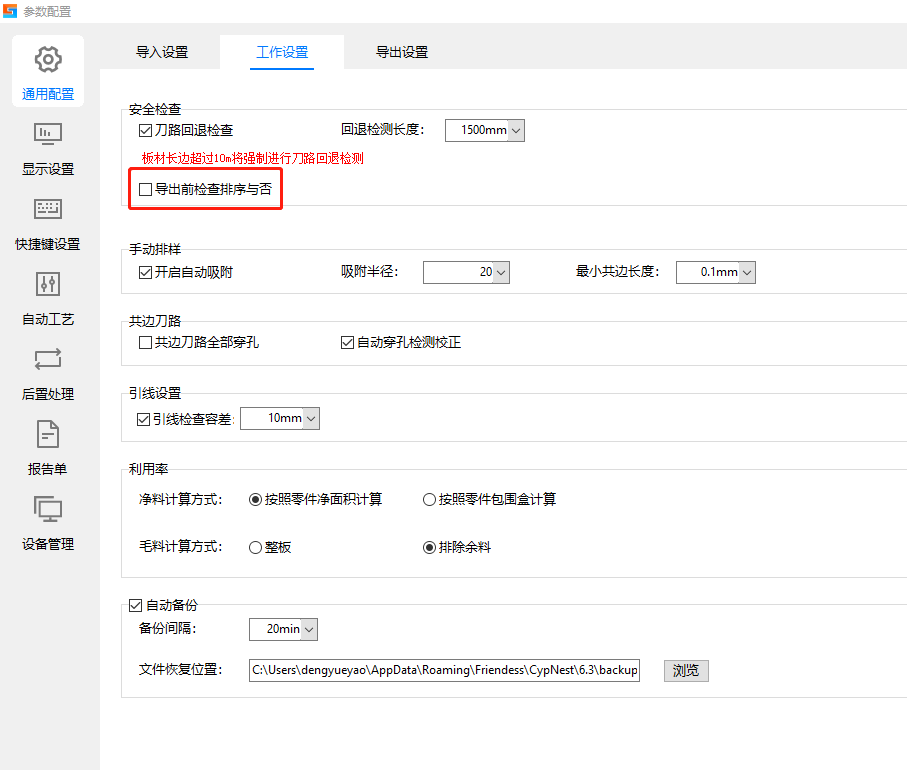Open 后置处理 loop arrows icon
Viewport: 907px width, 770px height.
click(x=48, y=359)
